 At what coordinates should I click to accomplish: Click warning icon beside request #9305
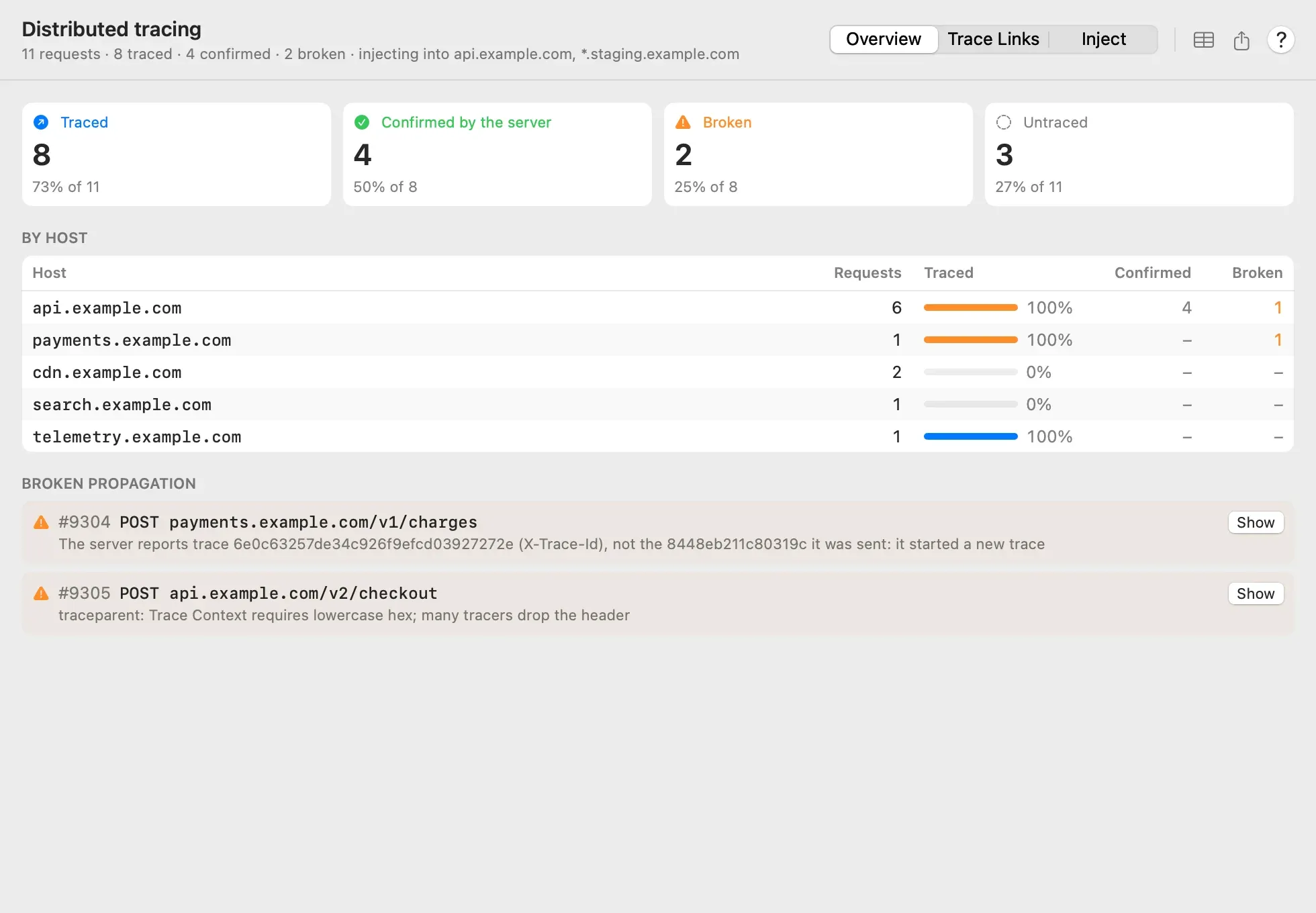point(41,593)
